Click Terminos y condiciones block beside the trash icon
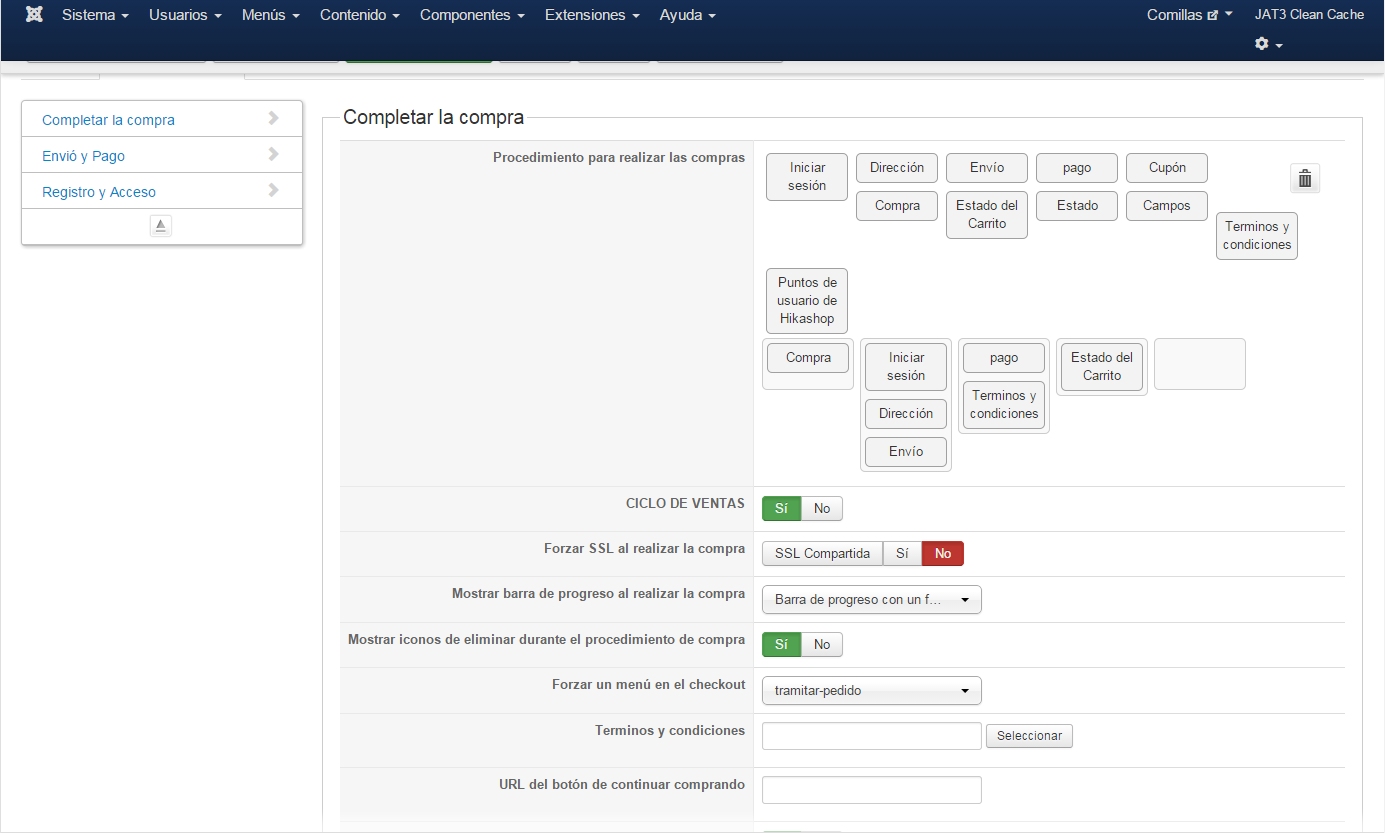This screenshot has height=833, width=1385. click(1257, 235)
